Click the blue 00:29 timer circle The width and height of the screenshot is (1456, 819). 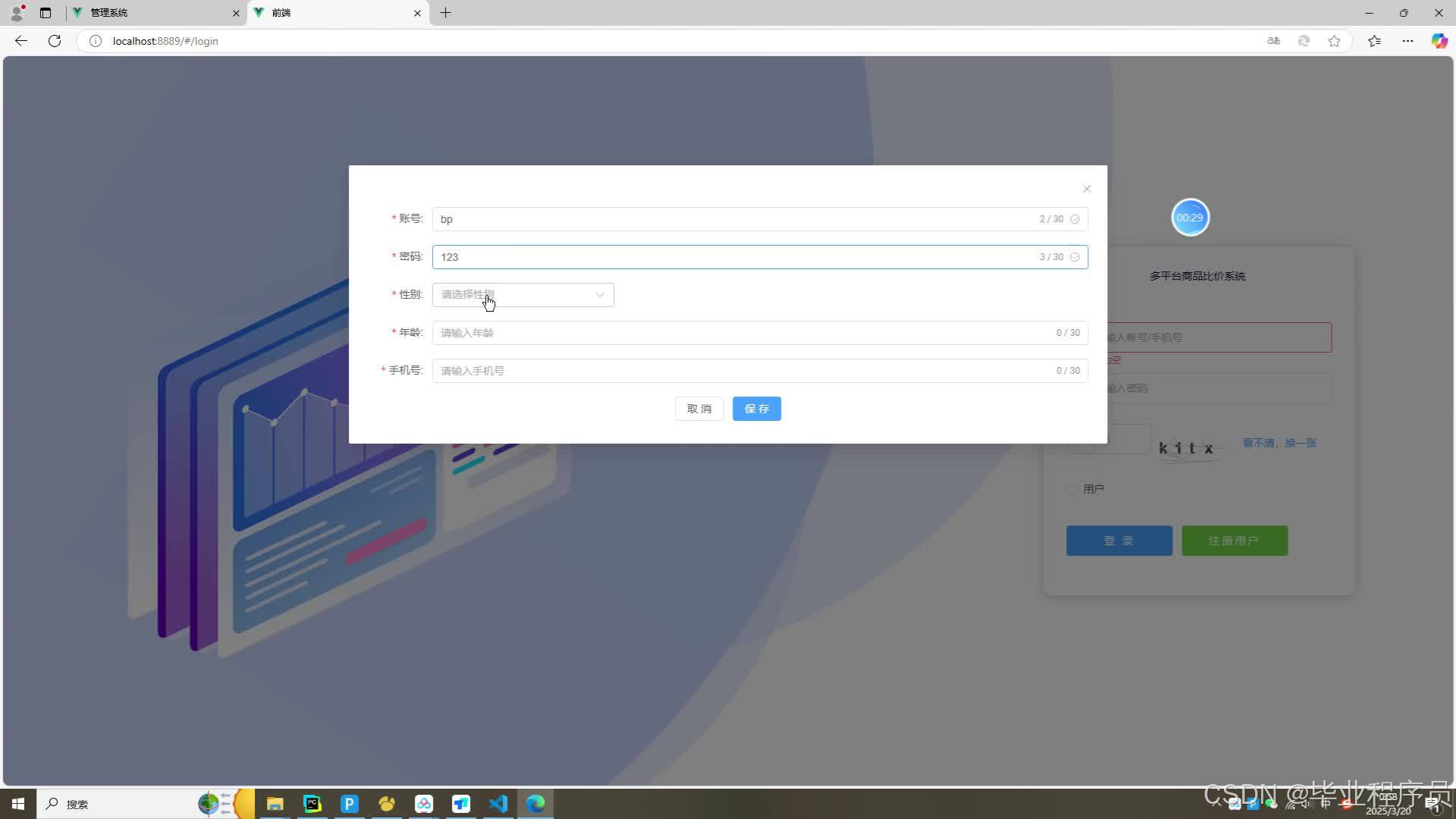[1189, 218]
